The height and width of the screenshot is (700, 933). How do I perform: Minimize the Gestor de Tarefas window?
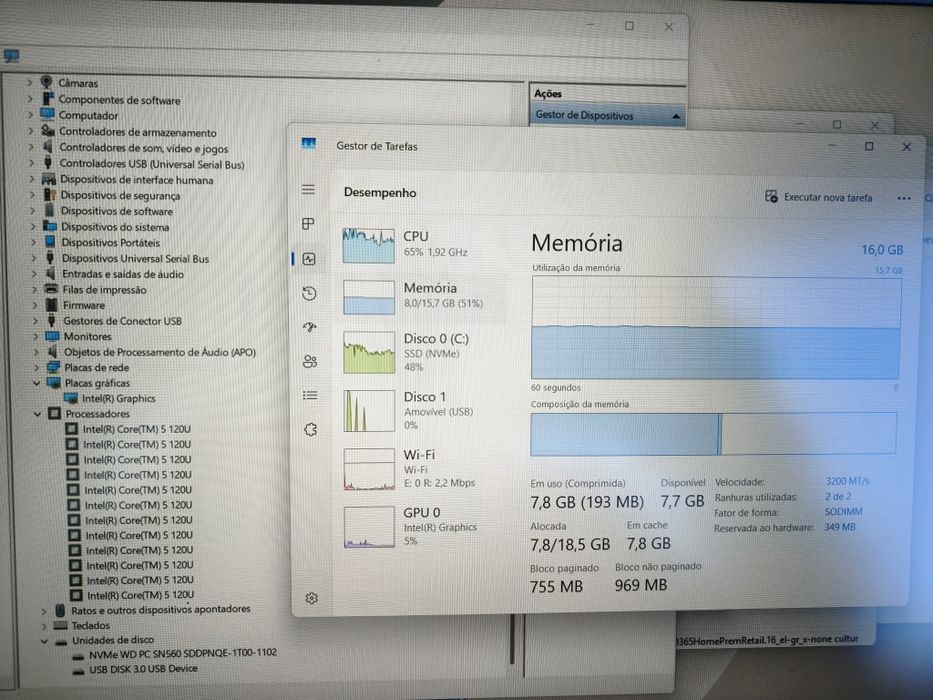click(x=832, y=146)
